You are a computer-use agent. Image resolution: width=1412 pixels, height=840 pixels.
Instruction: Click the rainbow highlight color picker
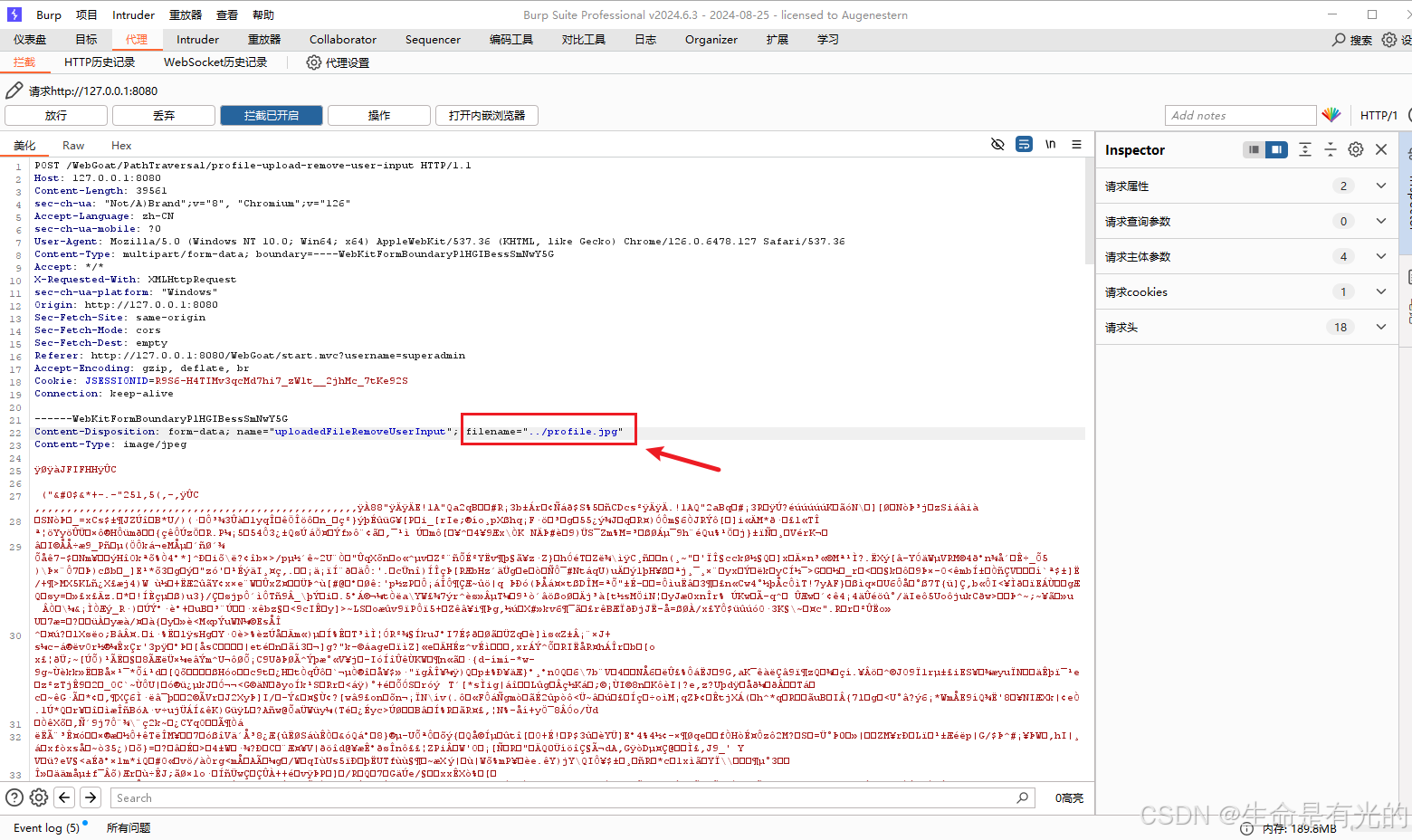click(x=1331, y=115)
